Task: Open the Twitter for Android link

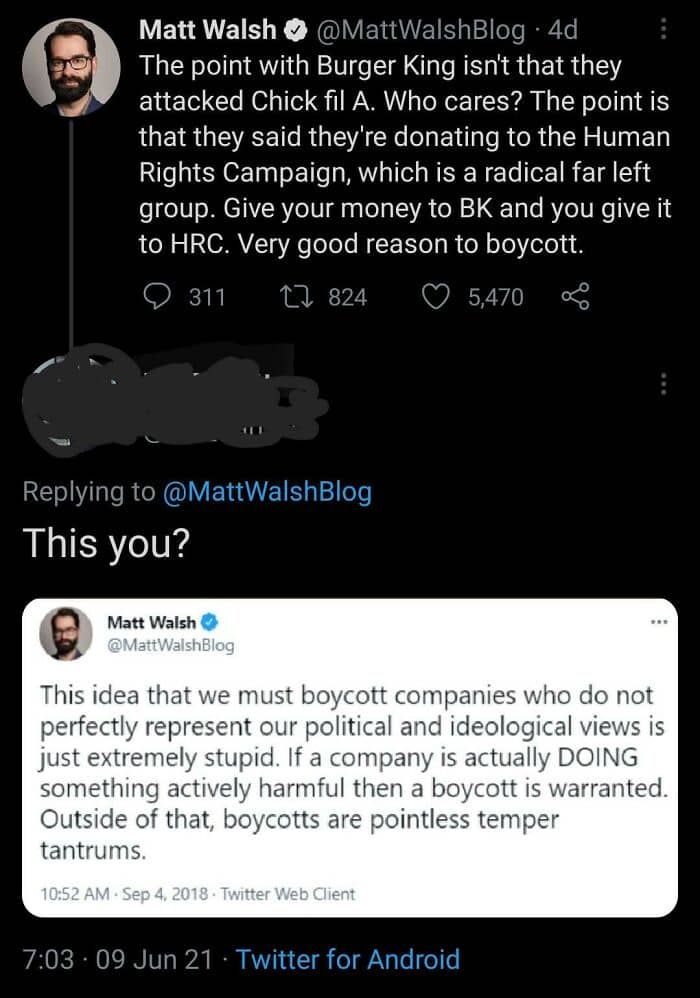Action: point(348,960)
